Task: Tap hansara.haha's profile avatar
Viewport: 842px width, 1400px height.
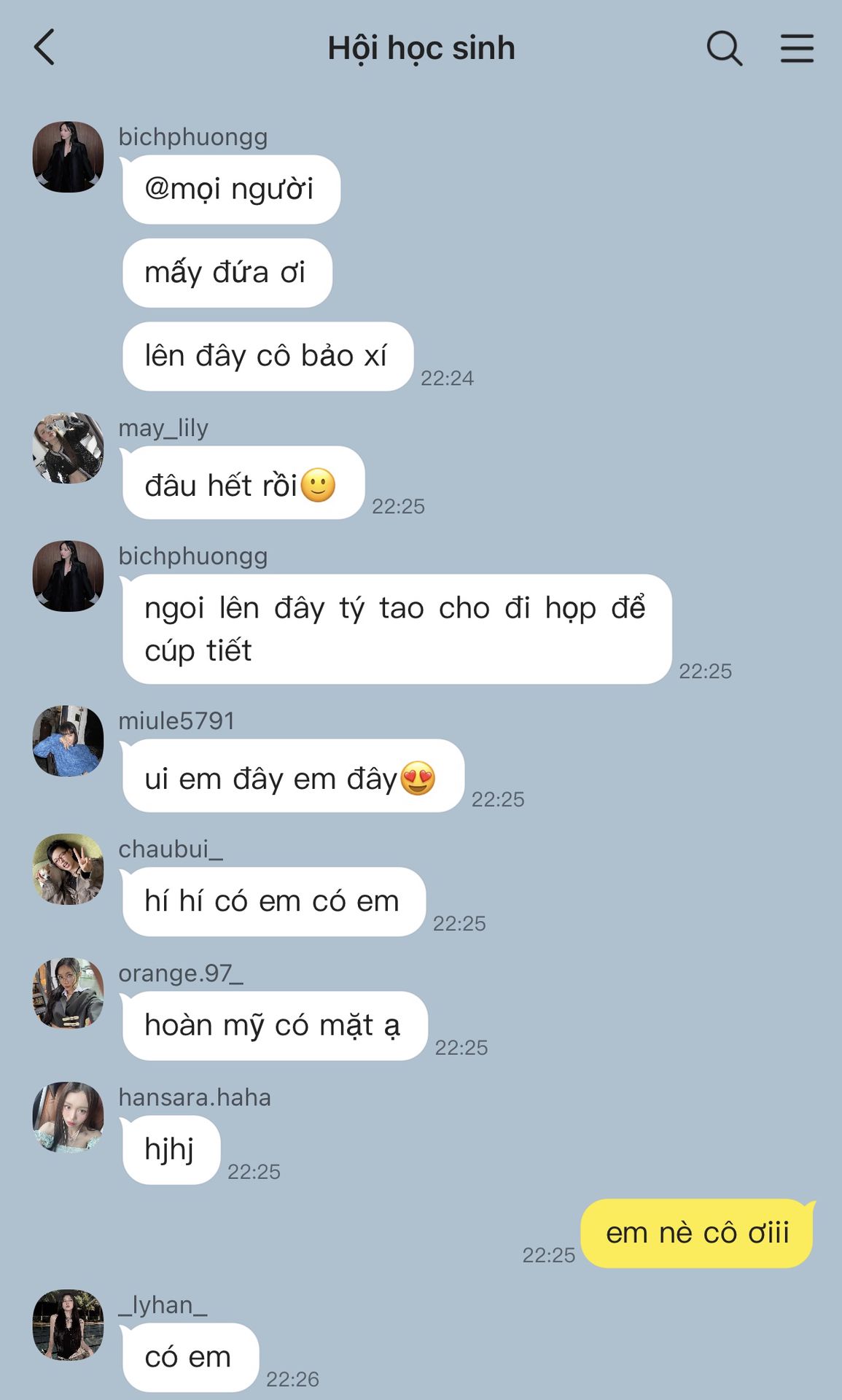Action: coord(68,1117)
